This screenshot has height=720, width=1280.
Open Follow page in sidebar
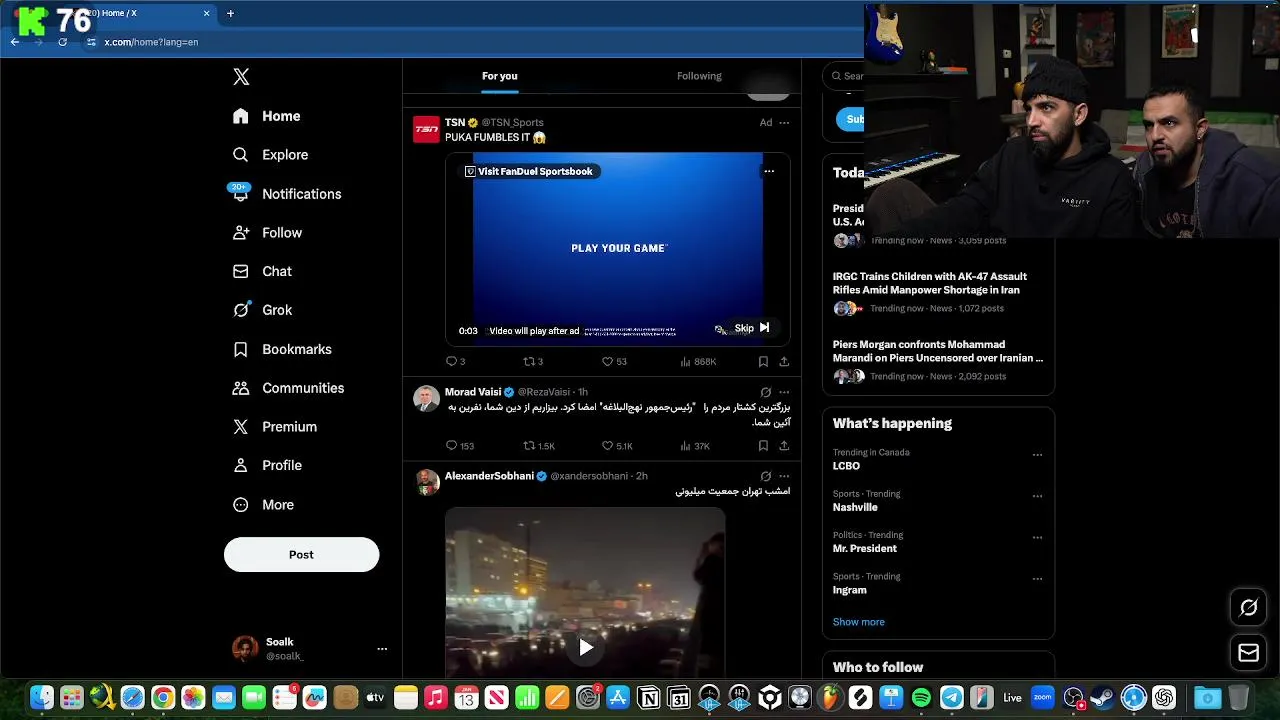point(267,232)
